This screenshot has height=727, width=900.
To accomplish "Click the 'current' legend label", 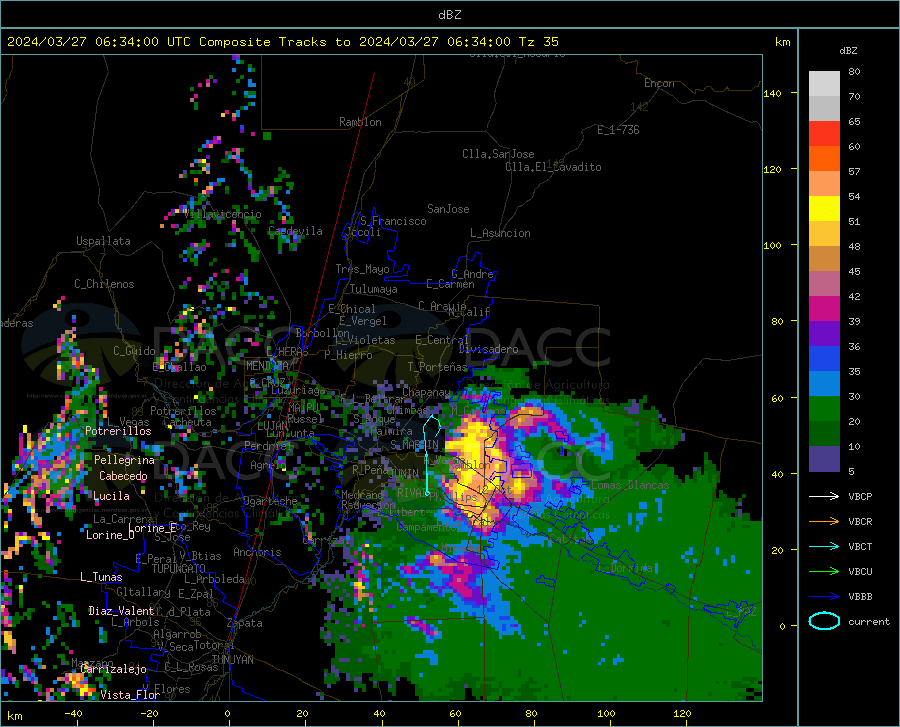I will click(869, 621).
